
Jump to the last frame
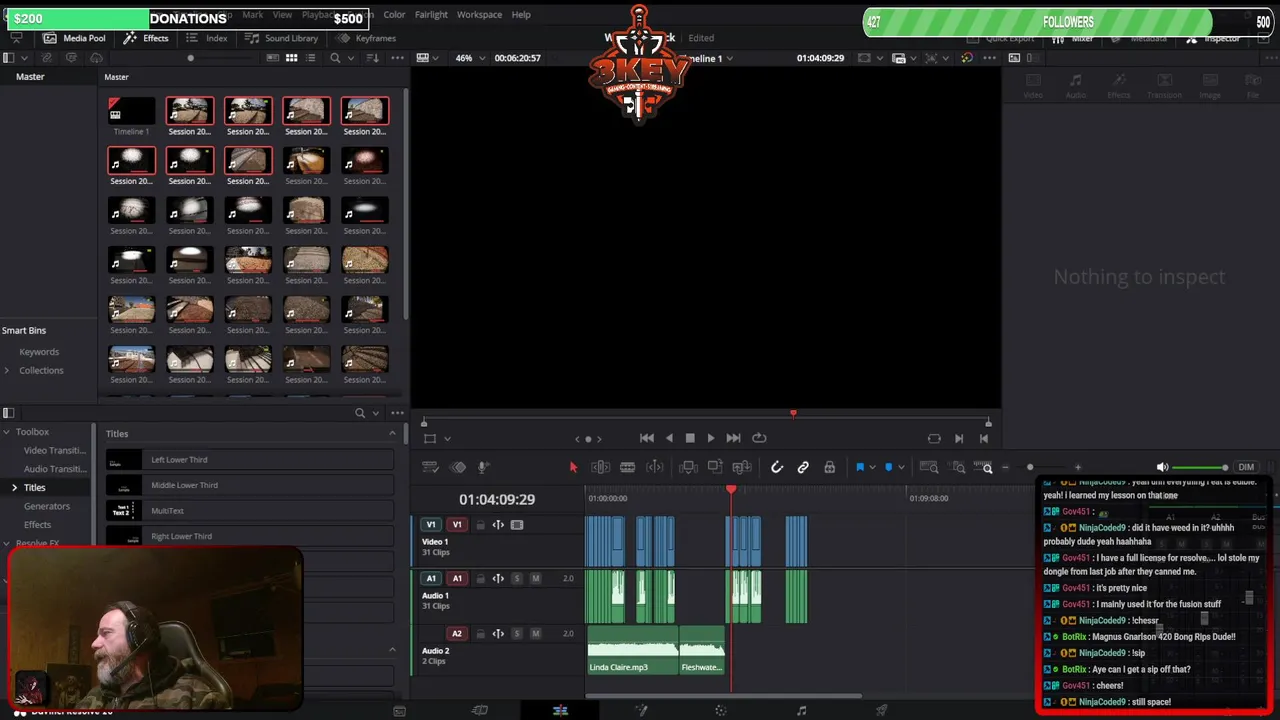[x=733, y=438]
